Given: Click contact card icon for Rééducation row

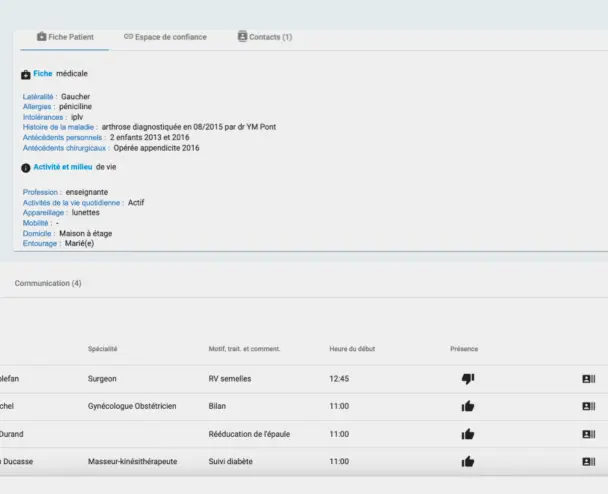Looking at the screenshot, I should 588,434.
